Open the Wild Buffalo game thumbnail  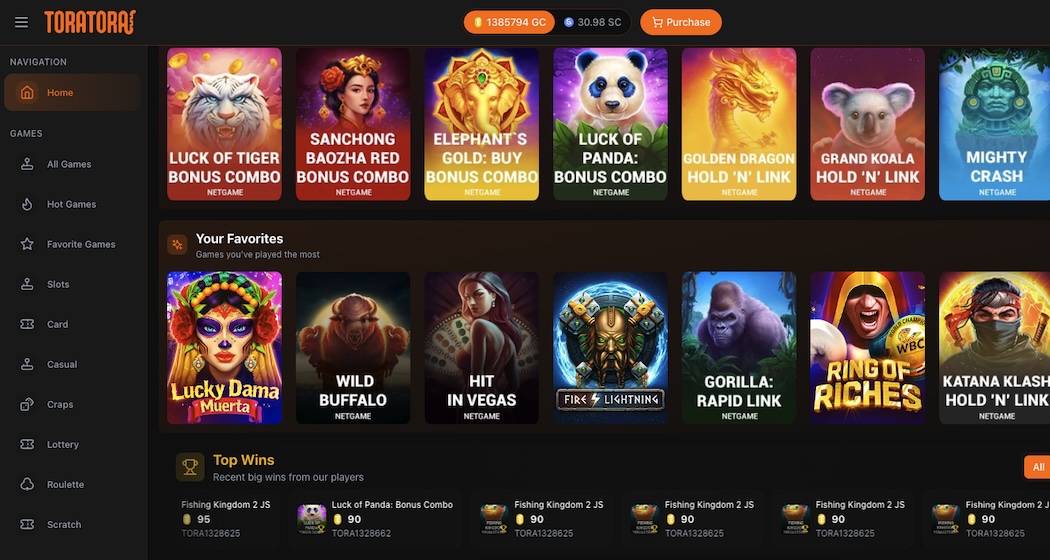point(353,348)
